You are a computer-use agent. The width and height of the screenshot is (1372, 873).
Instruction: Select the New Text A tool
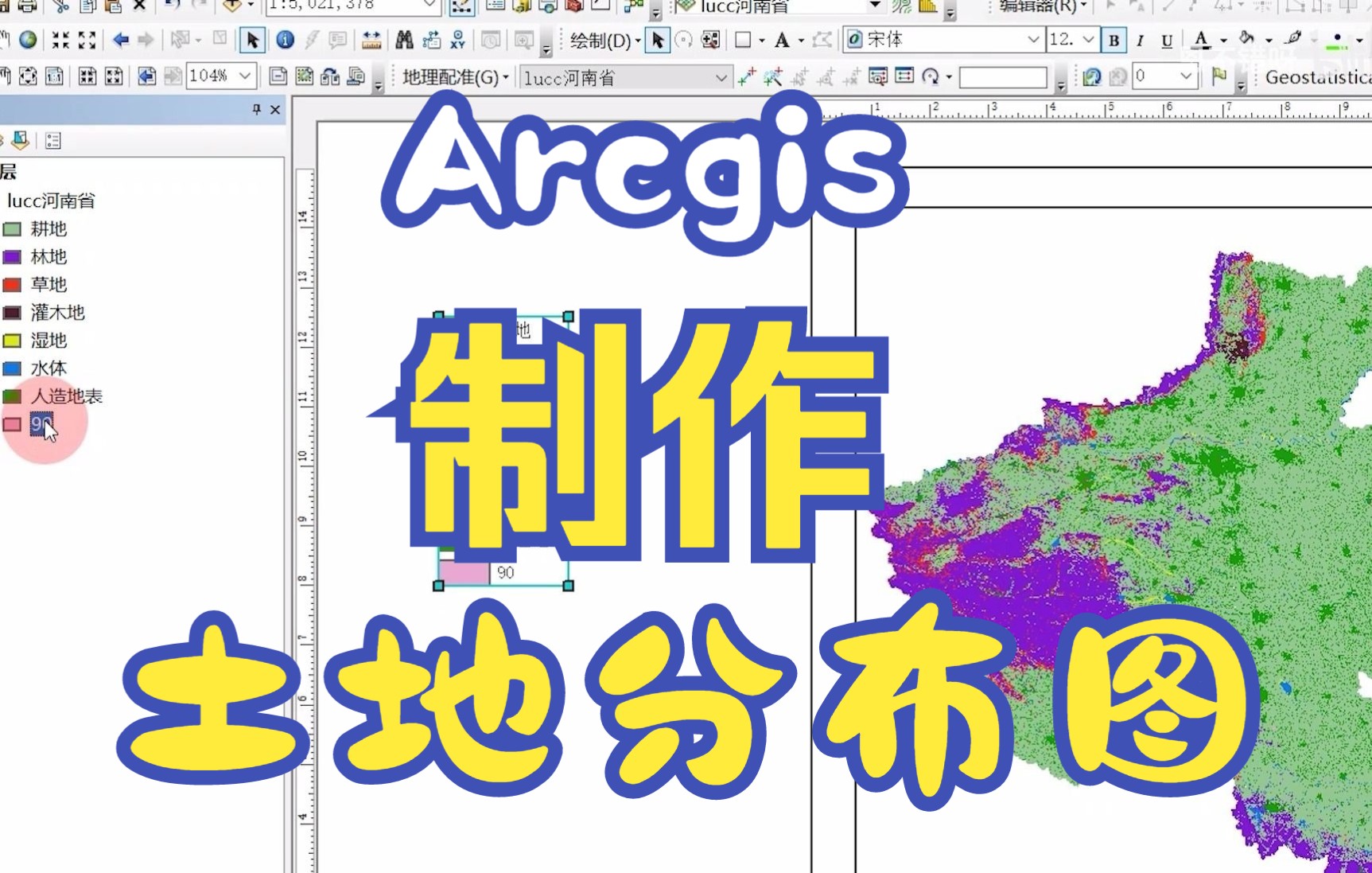pos(782,40)
